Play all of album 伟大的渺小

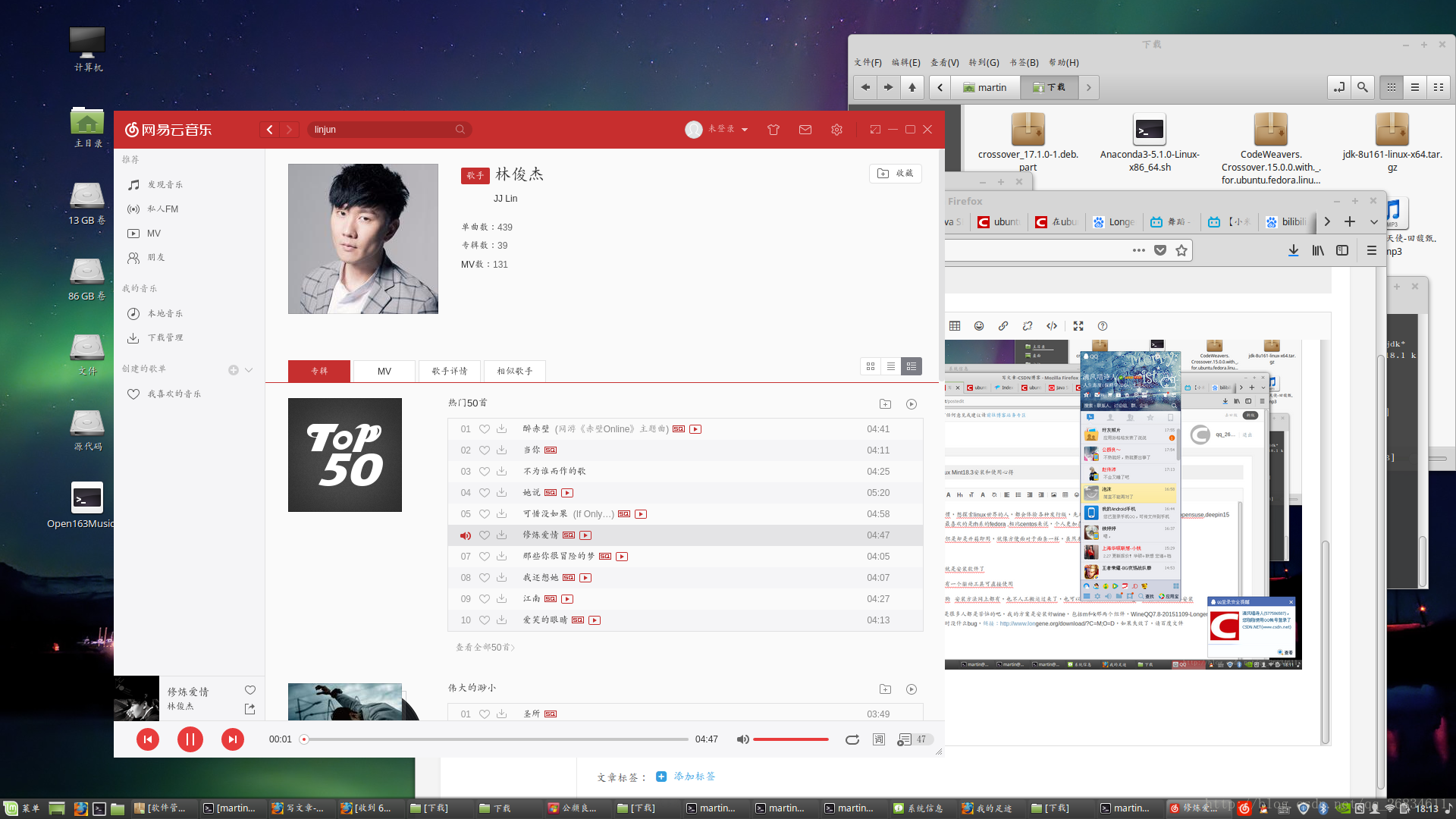912,689
